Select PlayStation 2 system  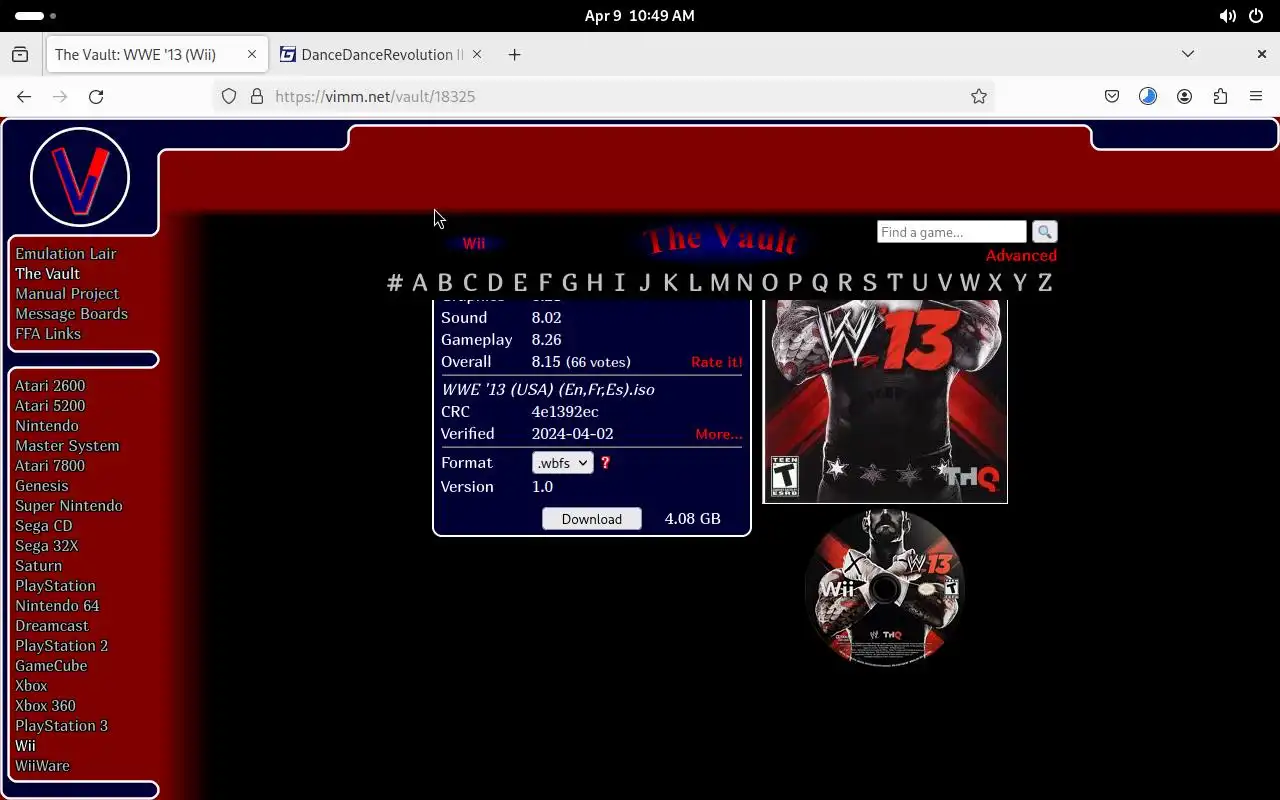coord(61,646)
